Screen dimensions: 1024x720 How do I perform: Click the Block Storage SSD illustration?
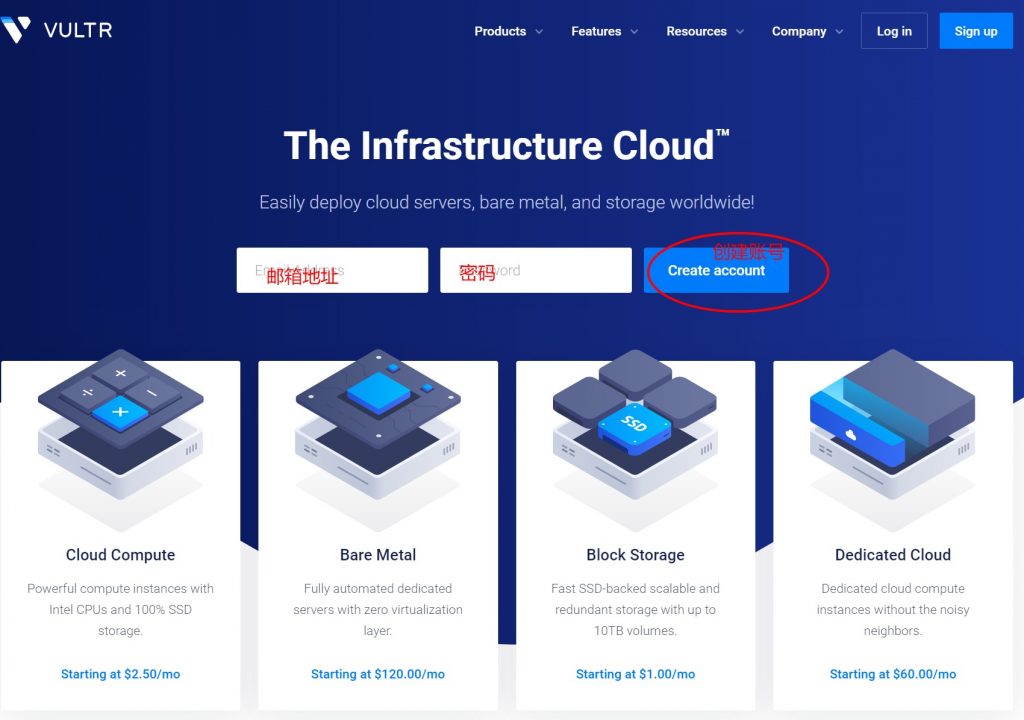635,439
